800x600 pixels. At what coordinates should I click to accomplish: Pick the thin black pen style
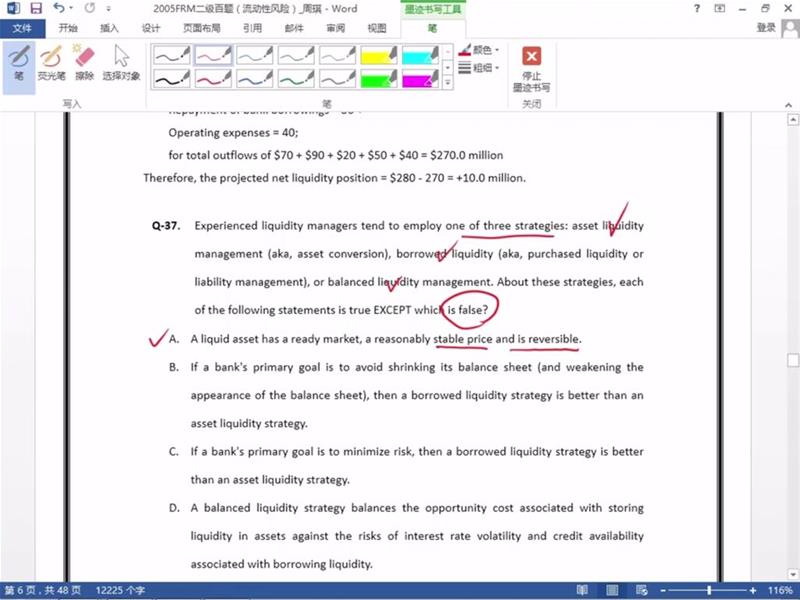click(x=171, y=55)
